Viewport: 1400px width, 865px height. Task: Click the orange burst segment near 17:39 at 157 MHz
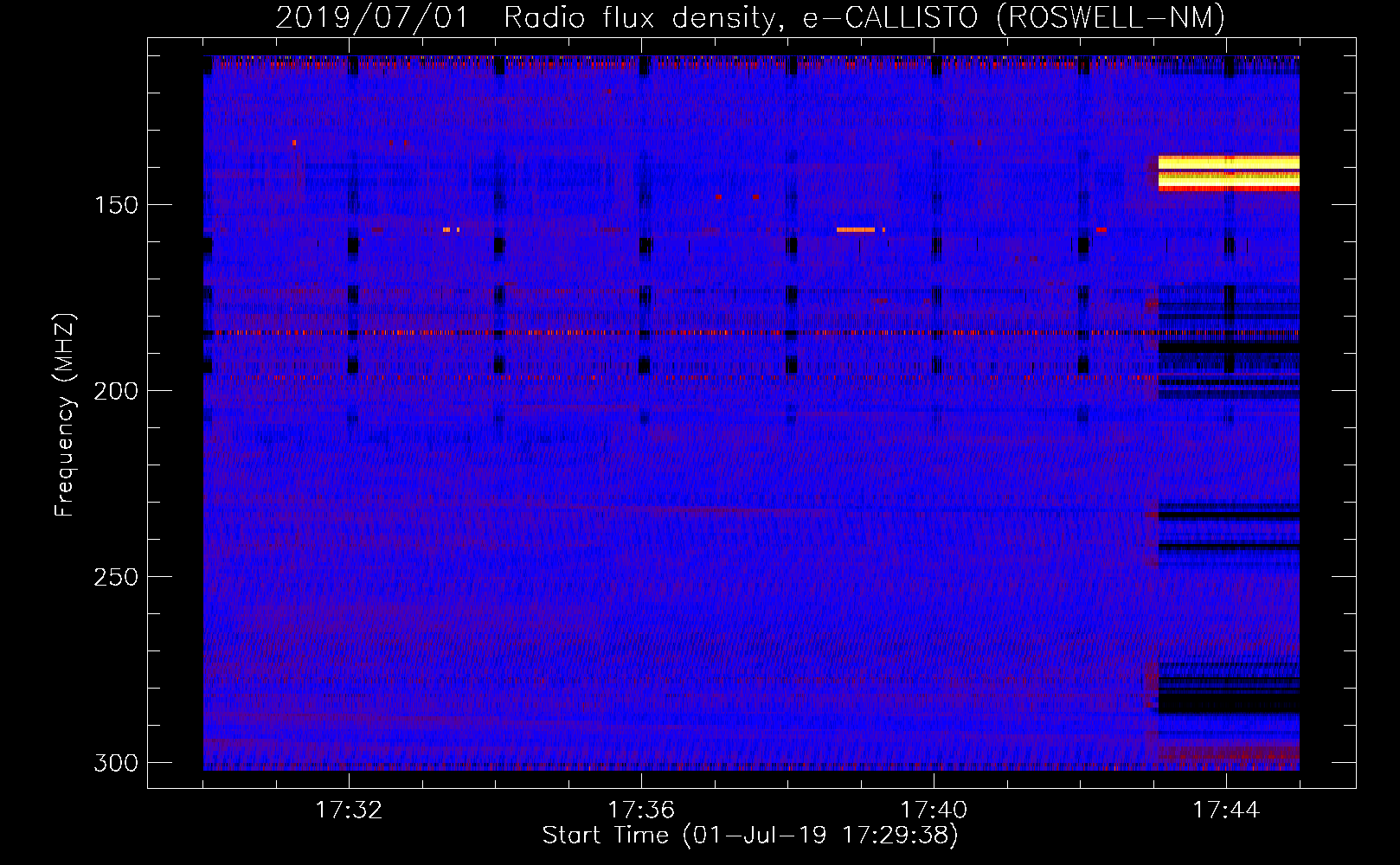(x=856, y=230)
